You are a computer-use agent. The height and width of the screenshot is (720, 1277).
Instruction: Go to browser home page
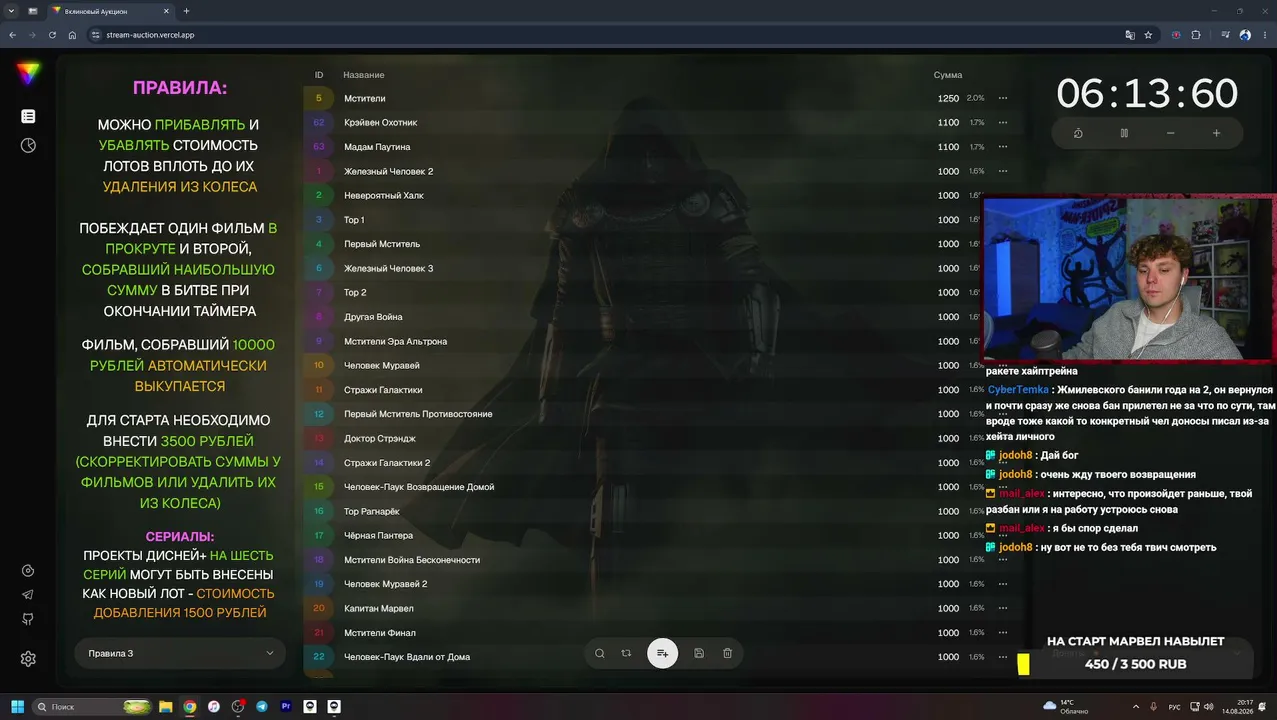tap(72, 35)
